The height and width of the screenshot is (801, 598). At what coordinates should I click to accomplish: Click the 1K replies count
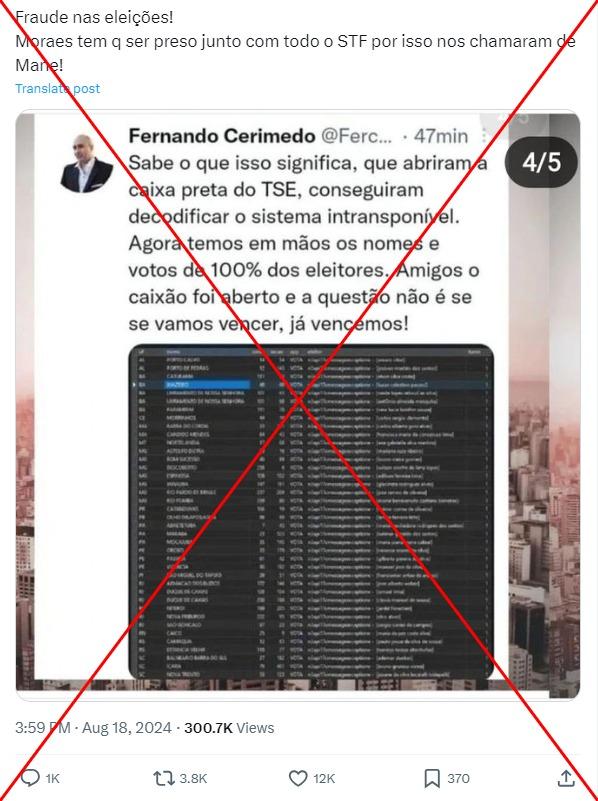tap(53, 779)
